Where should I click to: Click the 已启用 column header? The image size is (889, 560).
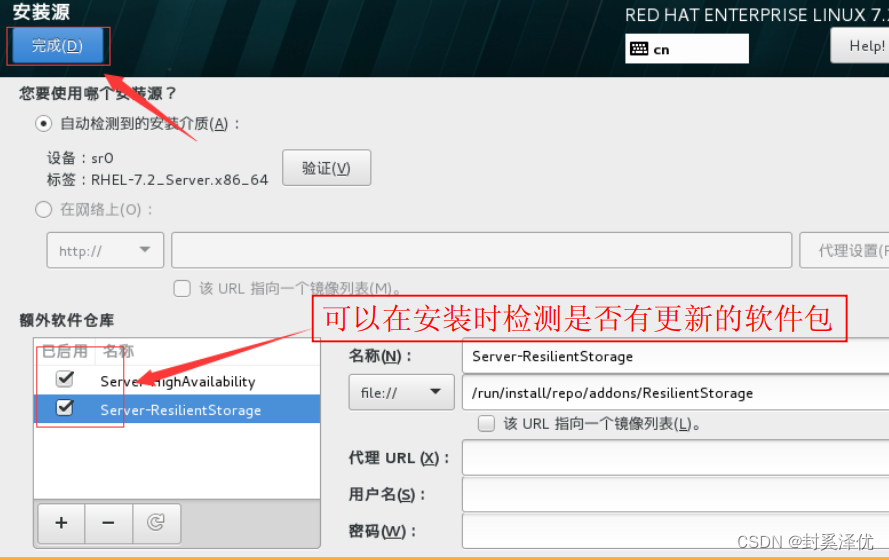click(65, 351)
